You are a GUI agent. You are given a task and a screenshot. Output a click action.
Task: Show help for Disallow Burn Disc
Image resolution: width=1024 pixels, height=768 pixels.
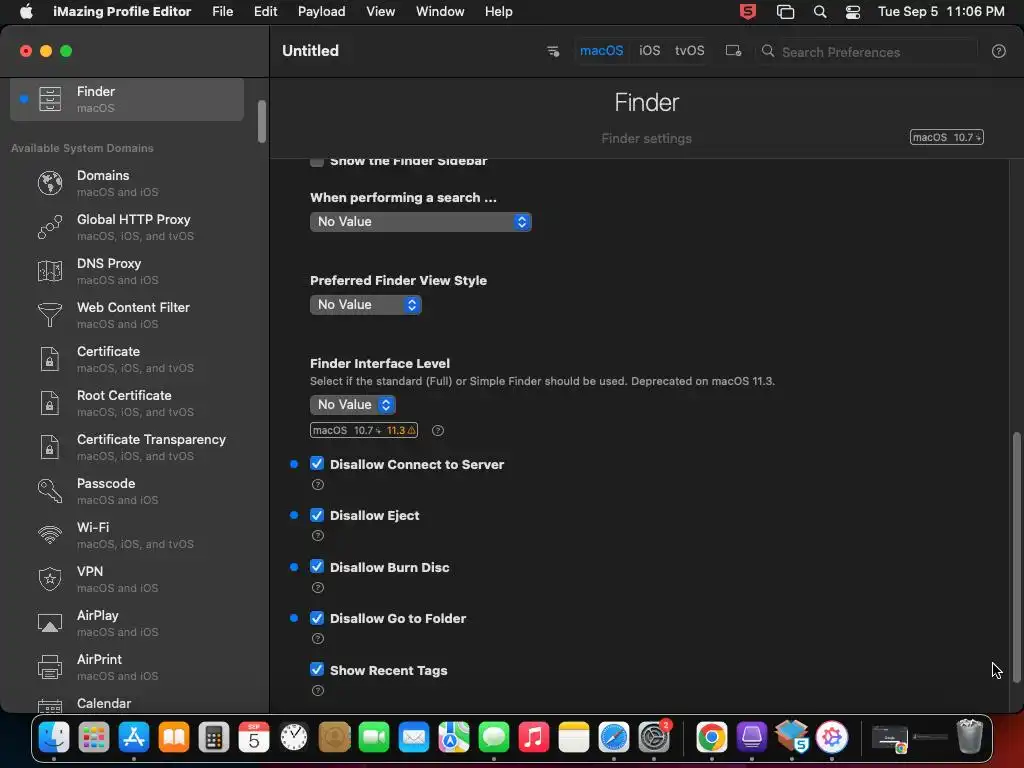pos(317,588)
